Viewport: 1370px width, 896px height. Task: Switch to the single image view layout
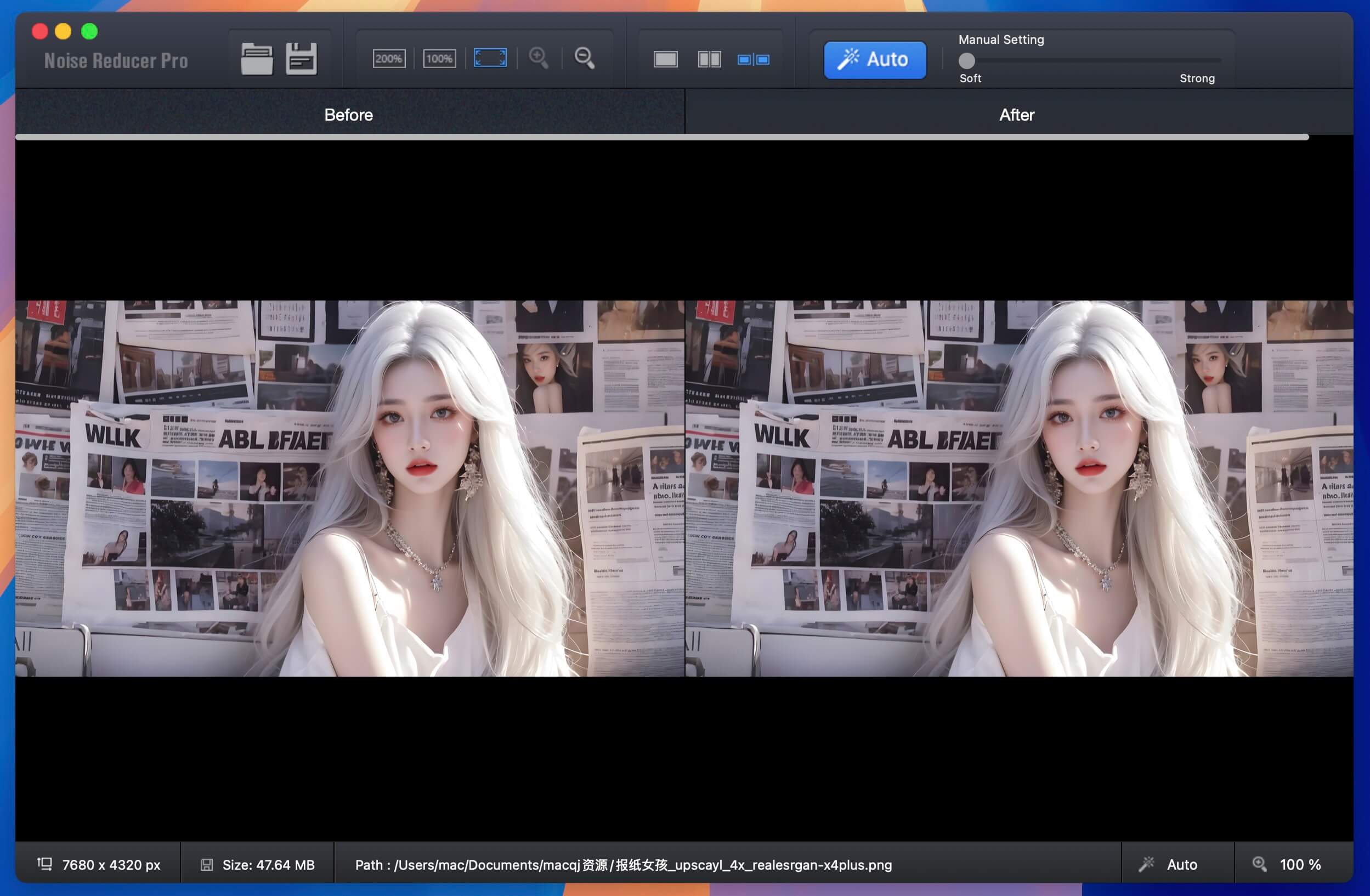665,59
